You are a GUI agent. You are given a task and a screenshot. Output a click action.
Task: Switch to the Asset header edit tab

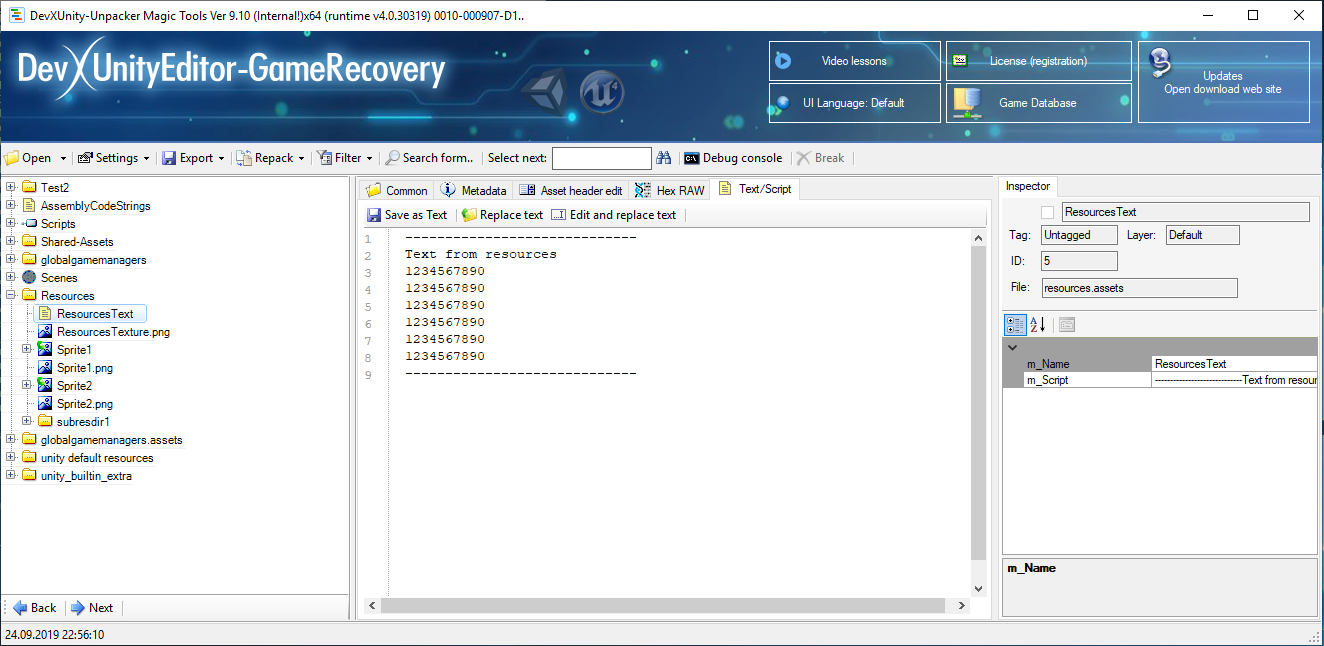click(570, 190)
